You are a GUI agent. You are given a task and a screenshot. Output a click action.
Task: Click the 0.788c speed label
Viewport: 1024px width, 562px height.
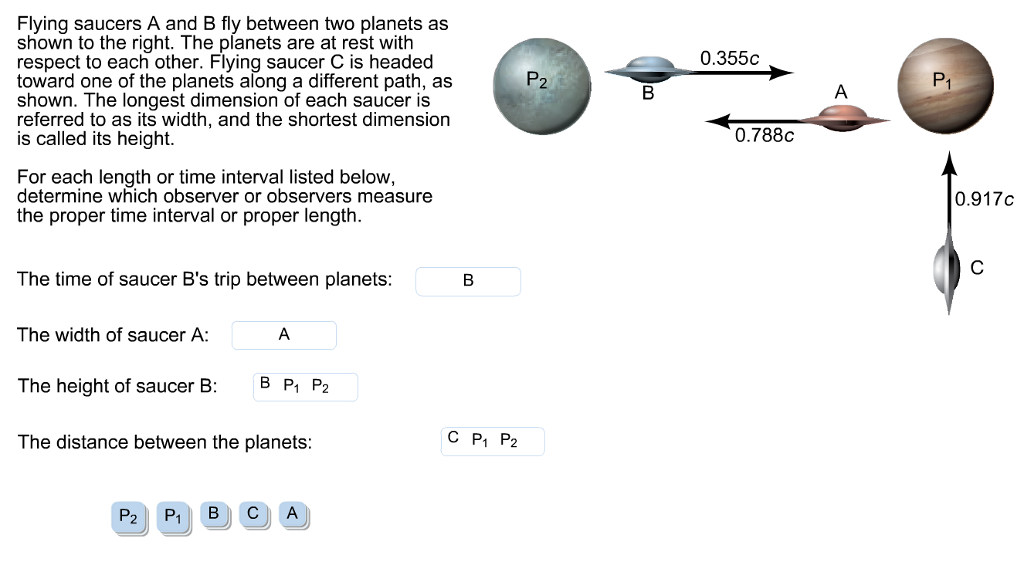[764, 136]
